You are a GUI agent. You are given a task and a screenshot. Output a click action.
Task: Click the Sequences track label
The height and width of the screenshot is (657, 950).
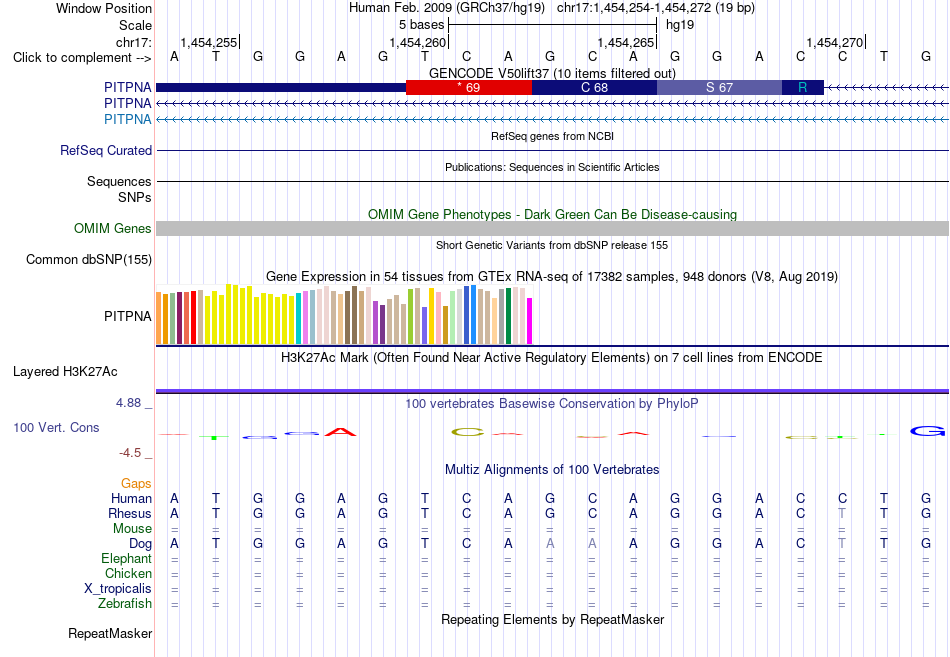[x=119, y=181]
